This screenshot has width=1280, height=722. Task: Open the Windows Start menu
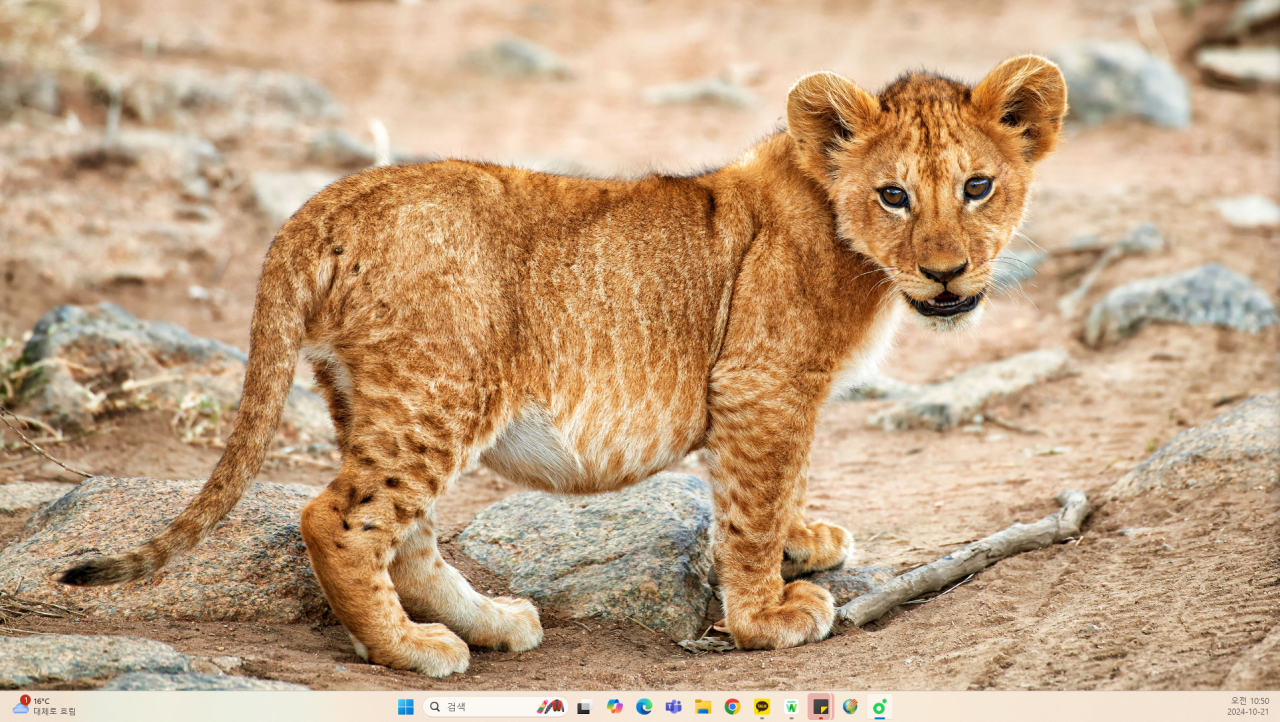(x=405, y=707)
